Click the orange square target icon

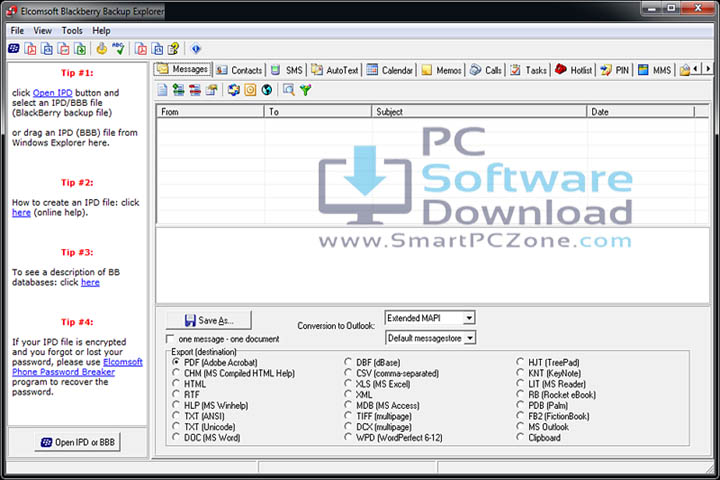pyautogui.click(x=250, y=90)
